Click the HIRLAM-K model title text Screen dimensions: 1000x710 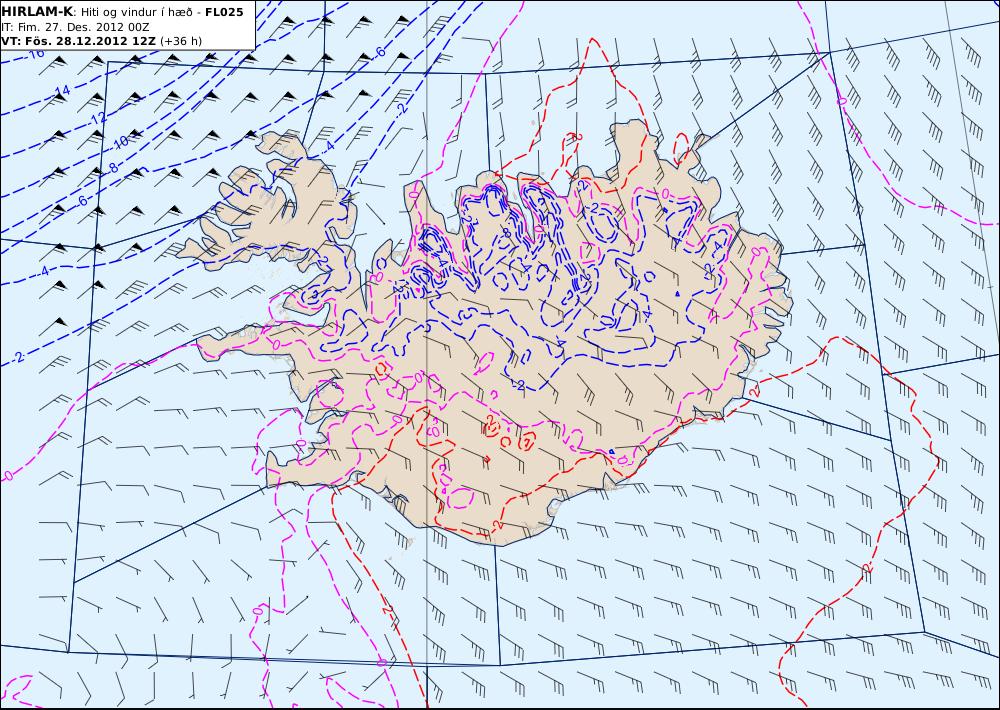tap(37, 12)
